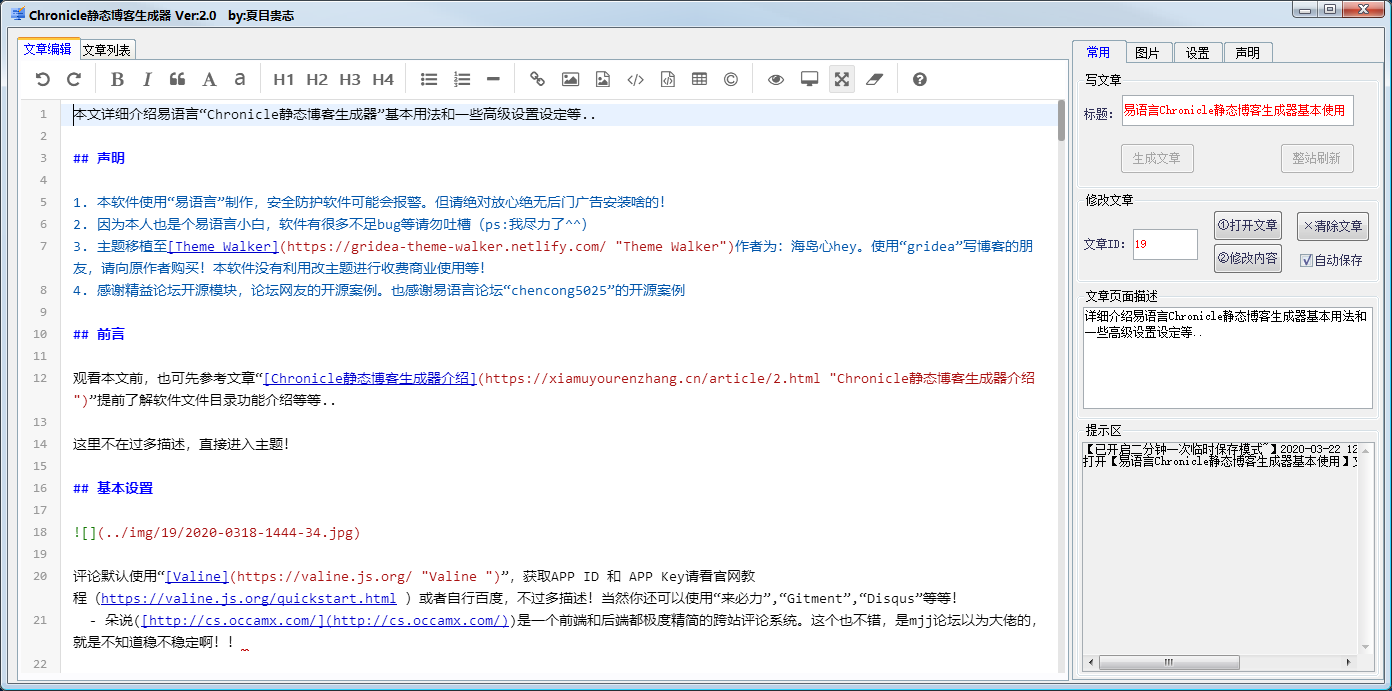
Task: Click the uppercase 'A' conversion icon
Action: tap(209, 80)
